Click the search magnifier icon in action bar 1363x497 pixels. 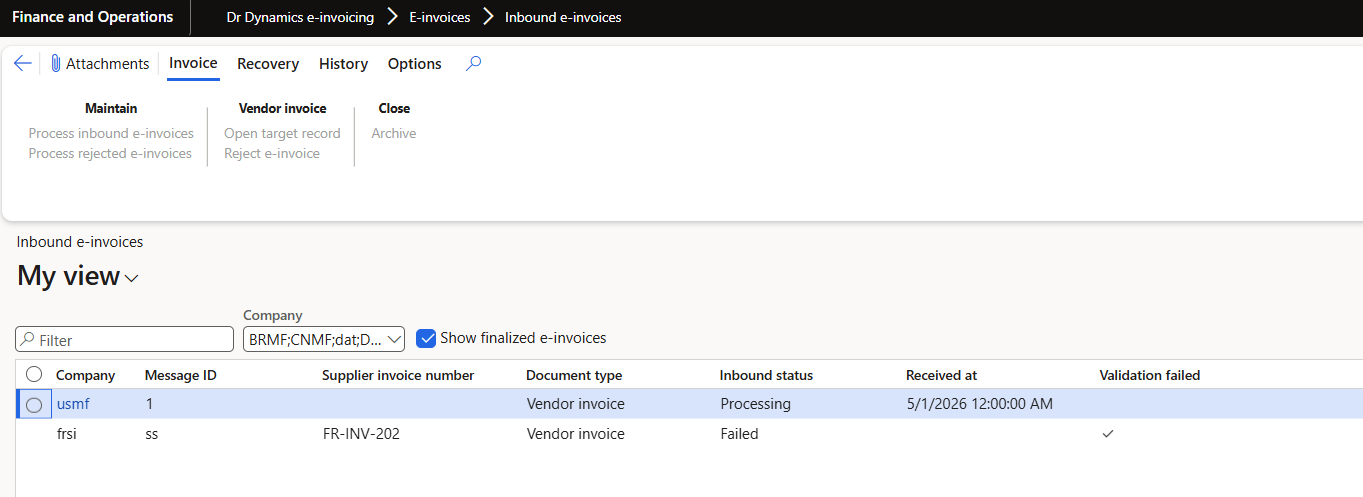click(474, 63)
